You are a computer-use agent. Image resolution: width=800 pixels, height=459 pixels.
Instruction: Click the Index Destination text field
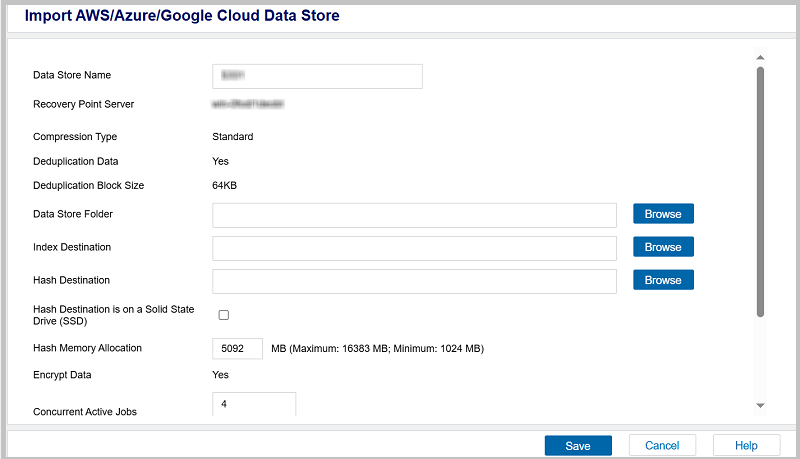coord(414,248)
